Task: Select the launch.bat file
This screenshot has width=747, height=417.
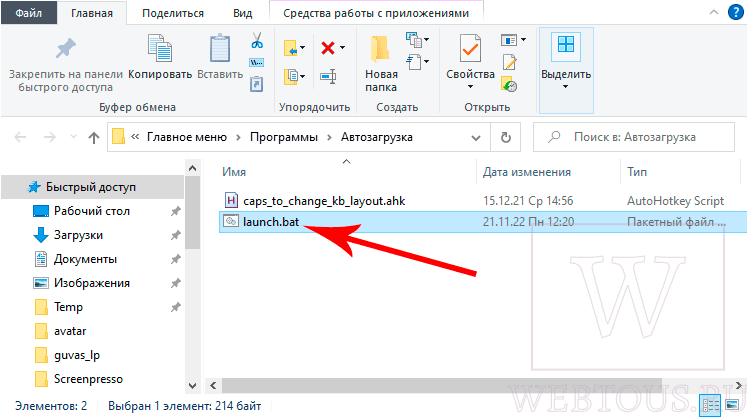Action: pyautogui.click(x=271, y=222)
